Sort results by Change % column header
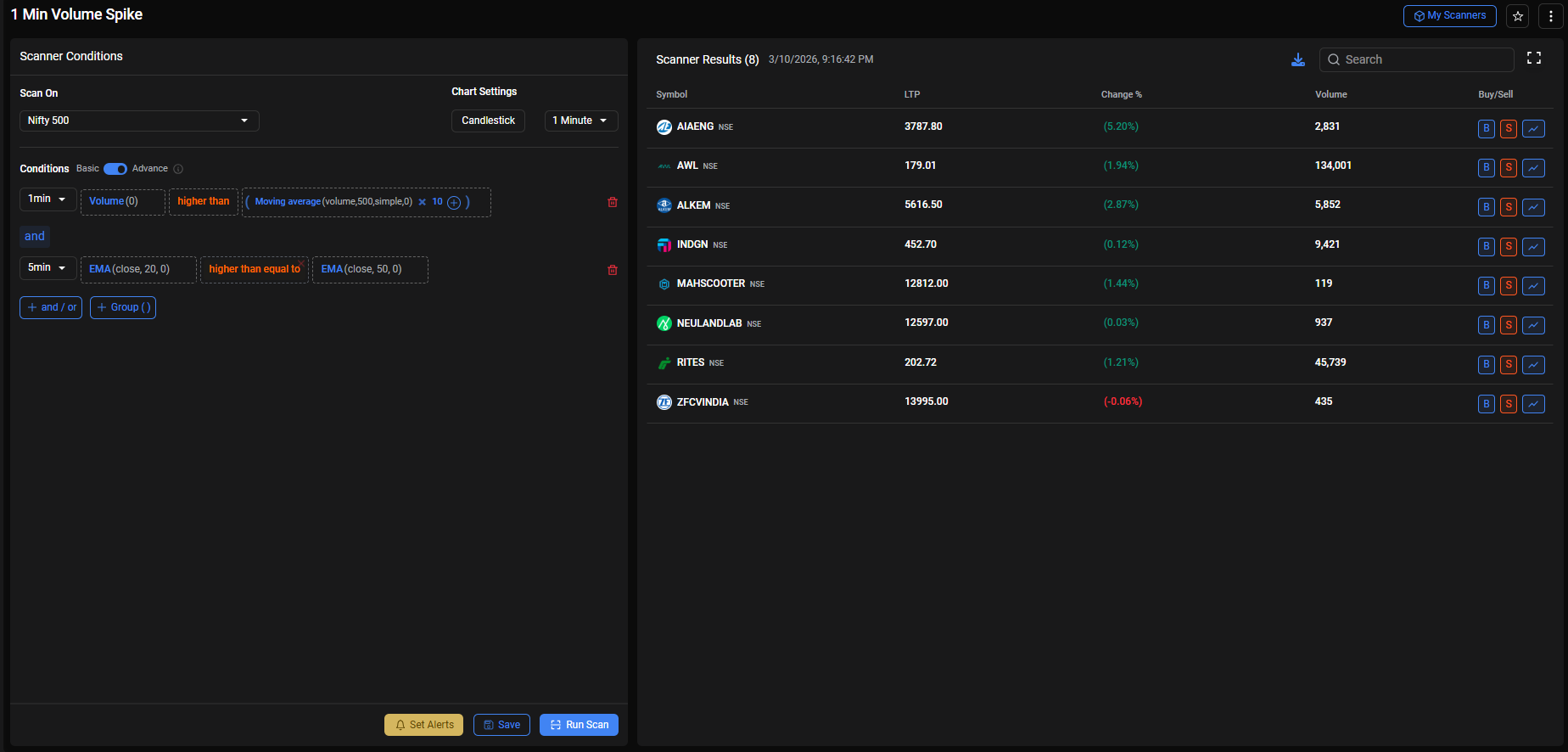 click(1121, 94)
